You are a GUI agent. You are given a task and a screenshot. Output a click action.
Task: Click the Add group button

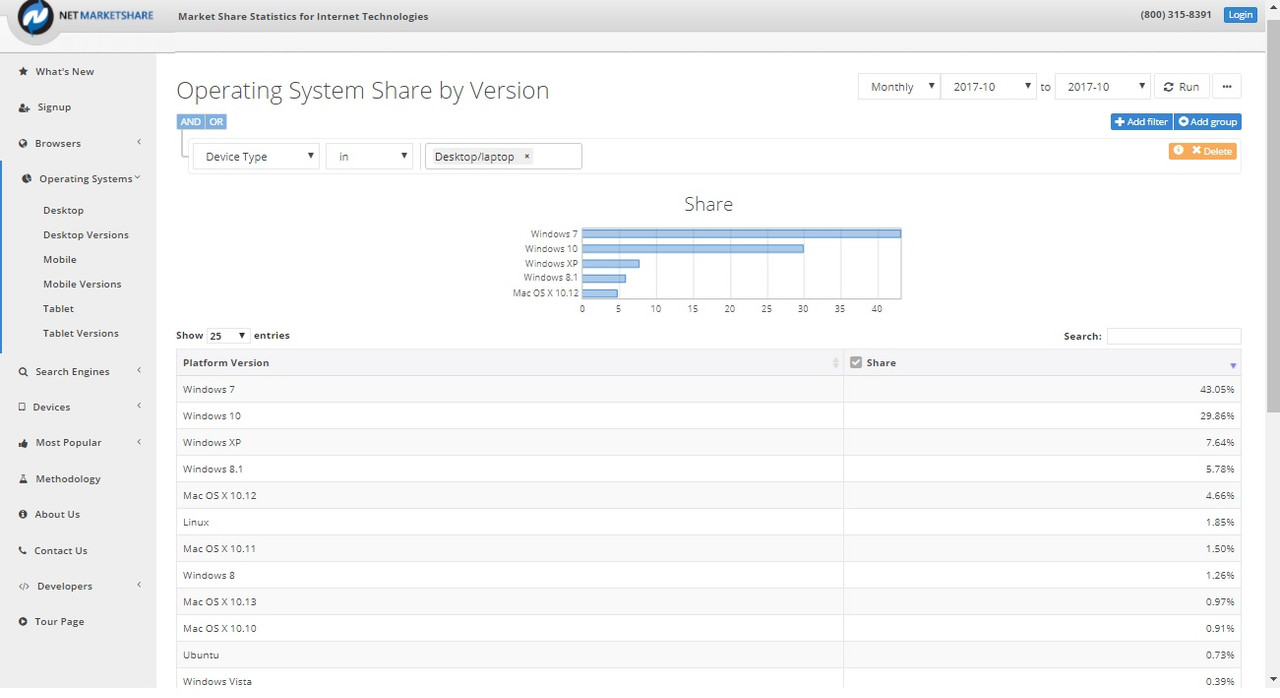(1208, 122)
